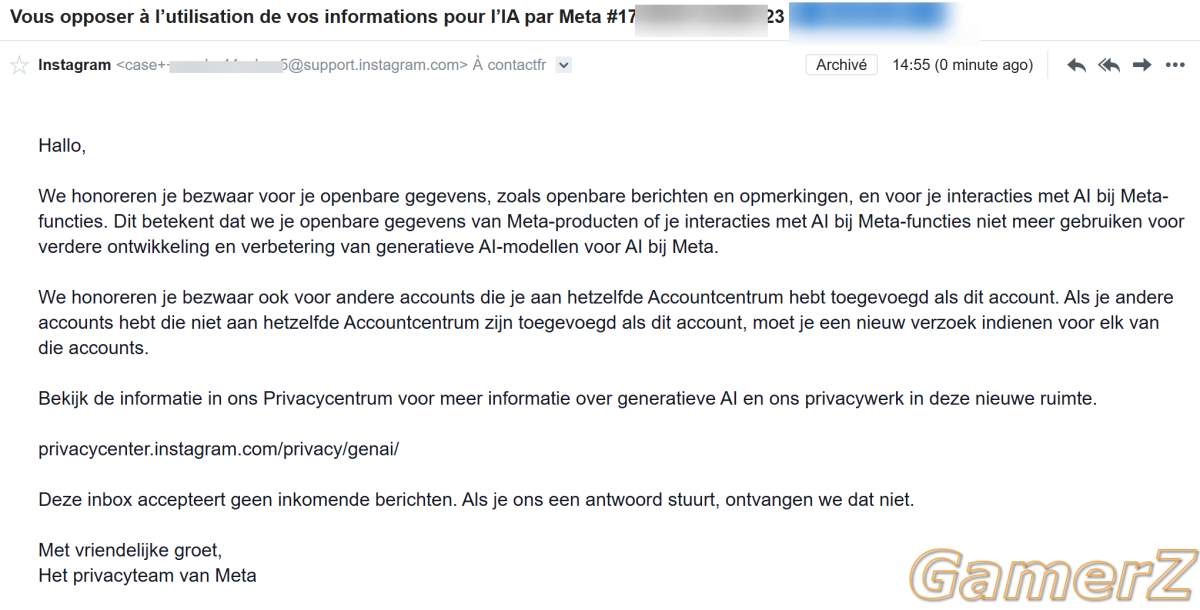The height and width of the screenshot is (610, 1200).
Task: Click the Archivé label button
Action: [x=841, y=65]
